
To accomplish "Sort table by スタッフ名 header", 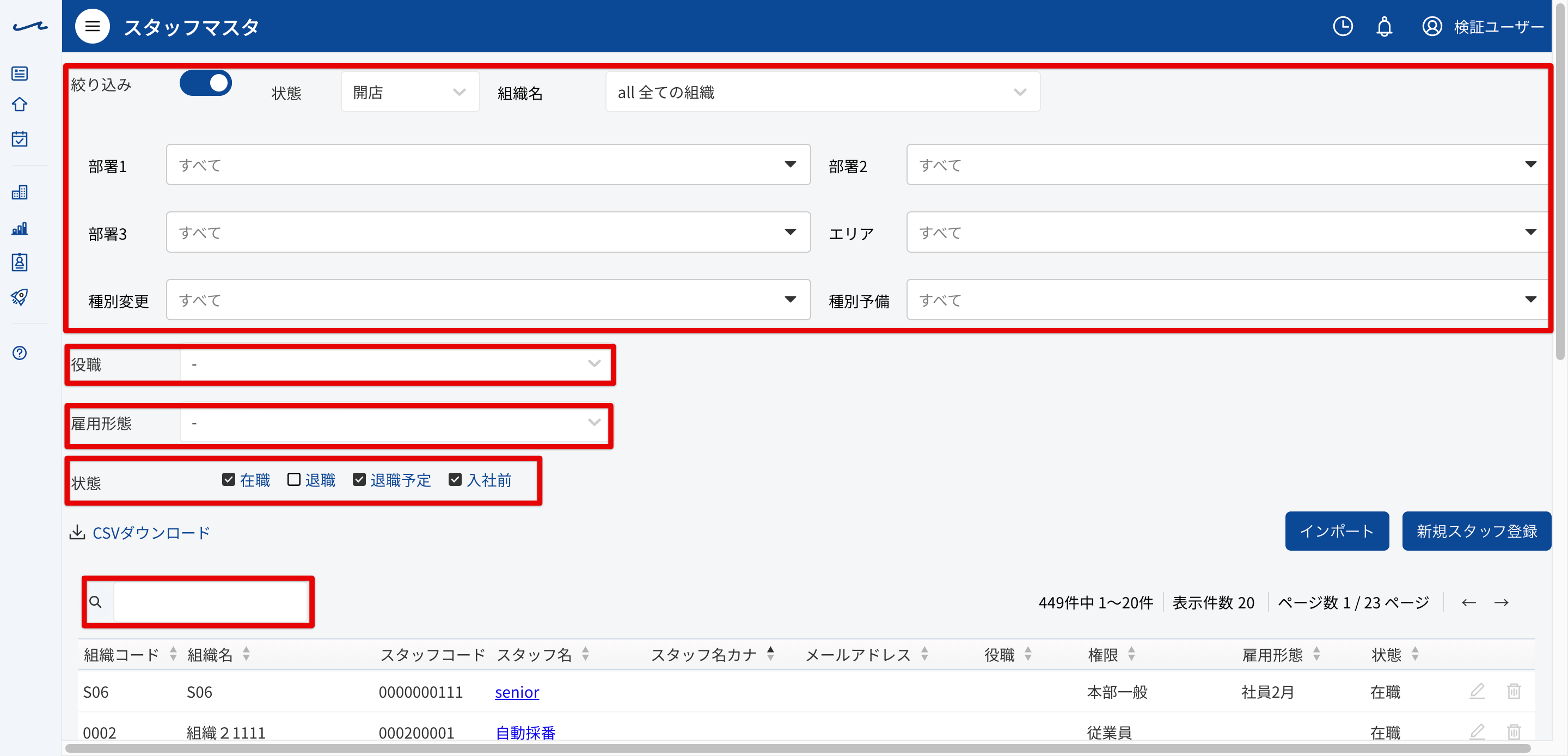I will pos(534,654).
